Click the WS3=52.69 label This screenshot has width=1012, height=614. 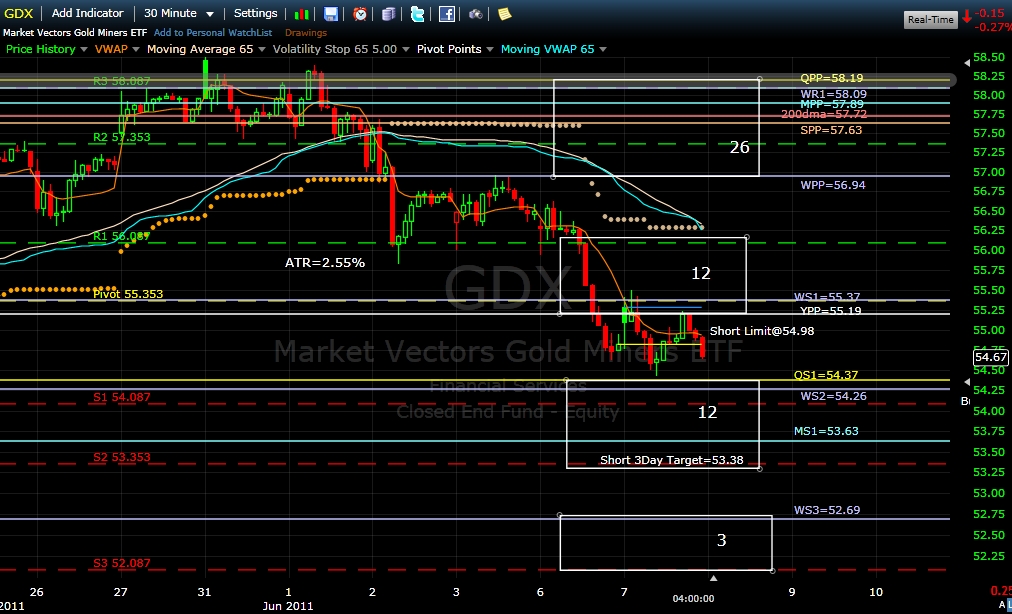pos(827,510)
